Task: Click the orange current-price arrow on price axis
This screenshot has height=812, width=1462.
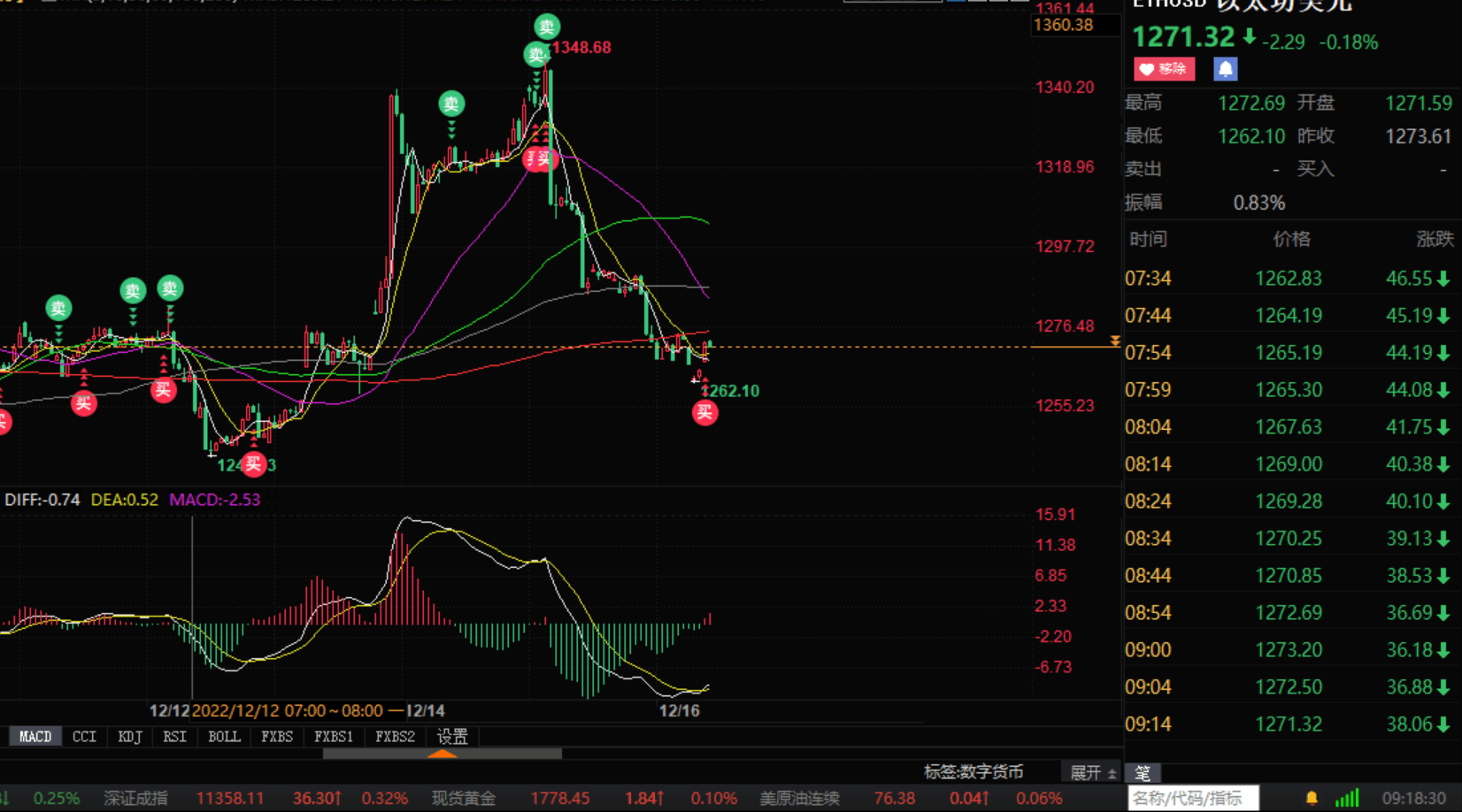Action: [1114, 341]
